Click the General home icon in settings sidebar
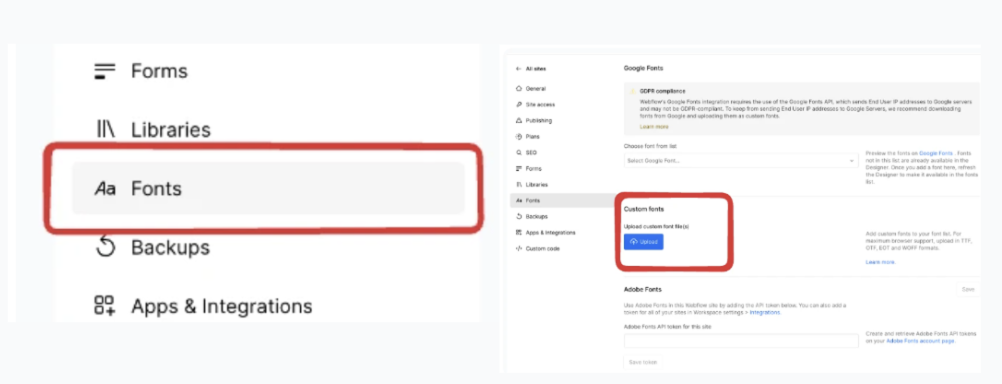 (518, 89)
